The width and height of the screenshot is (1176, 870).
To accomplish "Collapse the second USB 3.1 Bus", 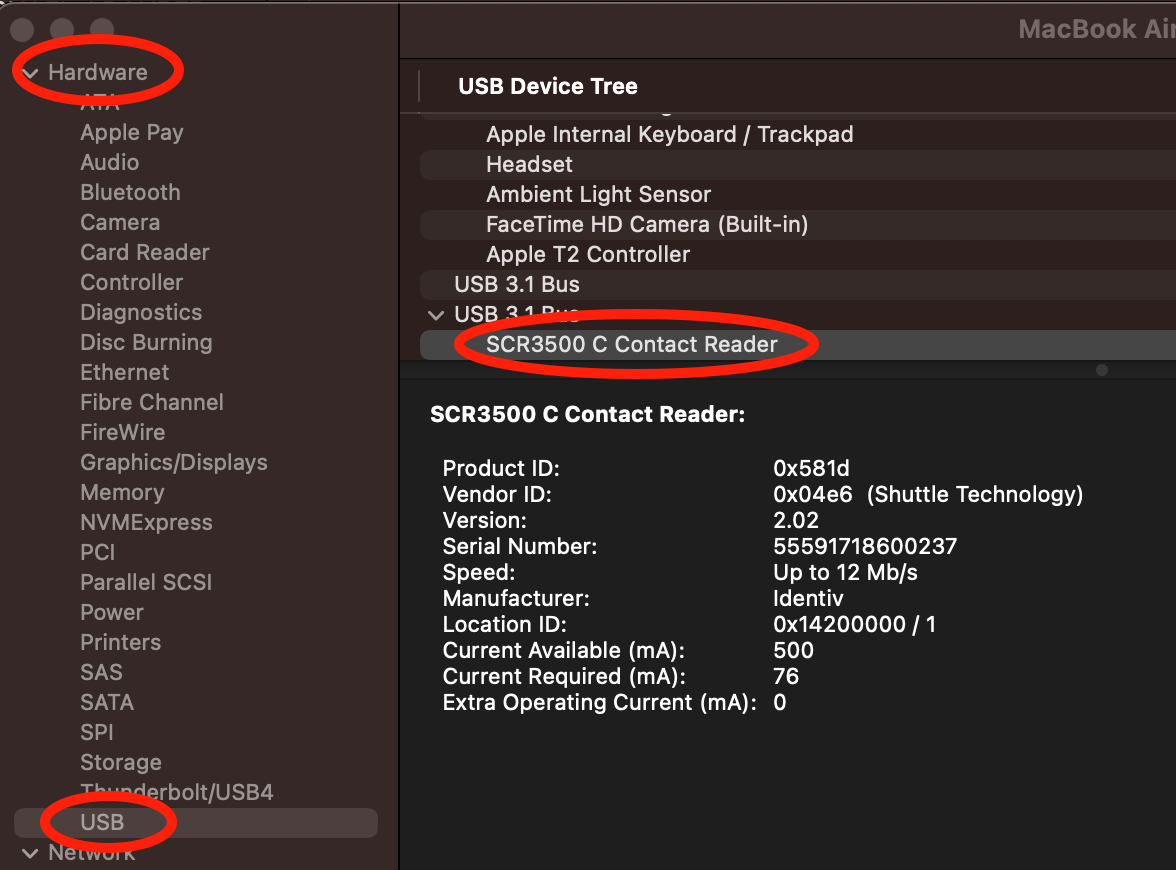I will point(435,315).
